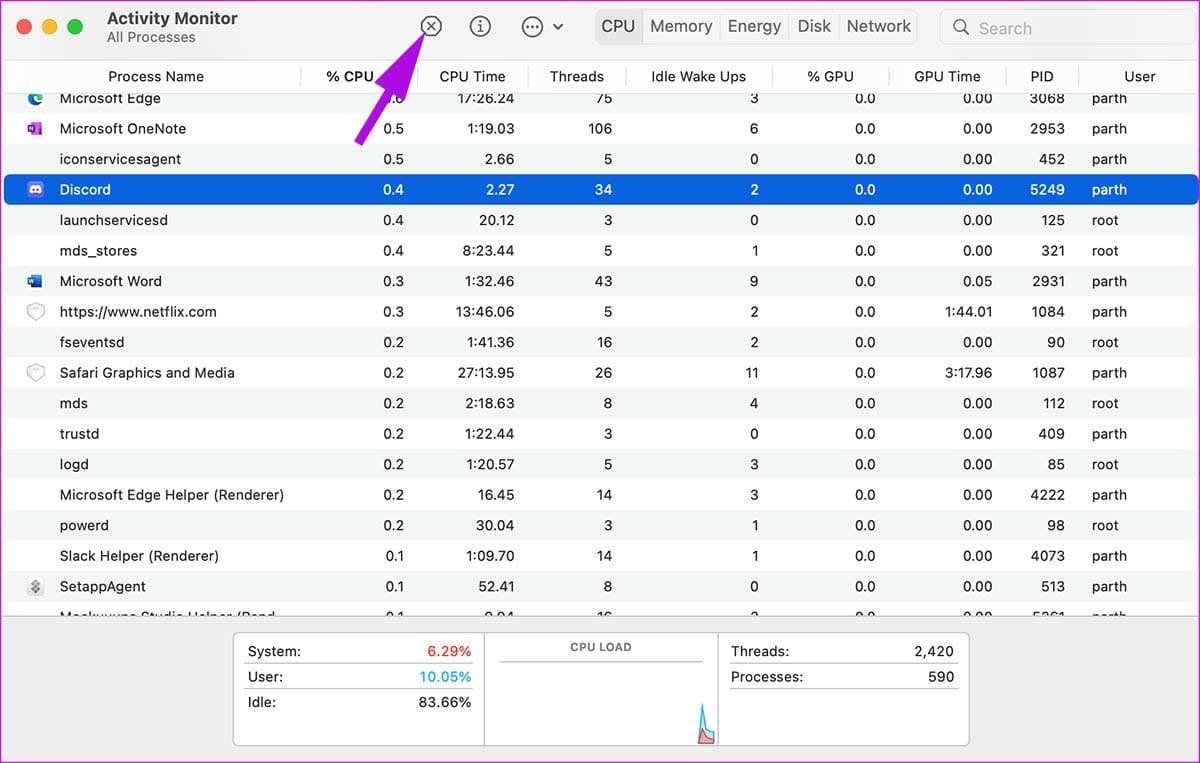The height and width of the screenshot is (763, 1200).
Task: Select the iconservicesagent process row
Action: point(600,159)
